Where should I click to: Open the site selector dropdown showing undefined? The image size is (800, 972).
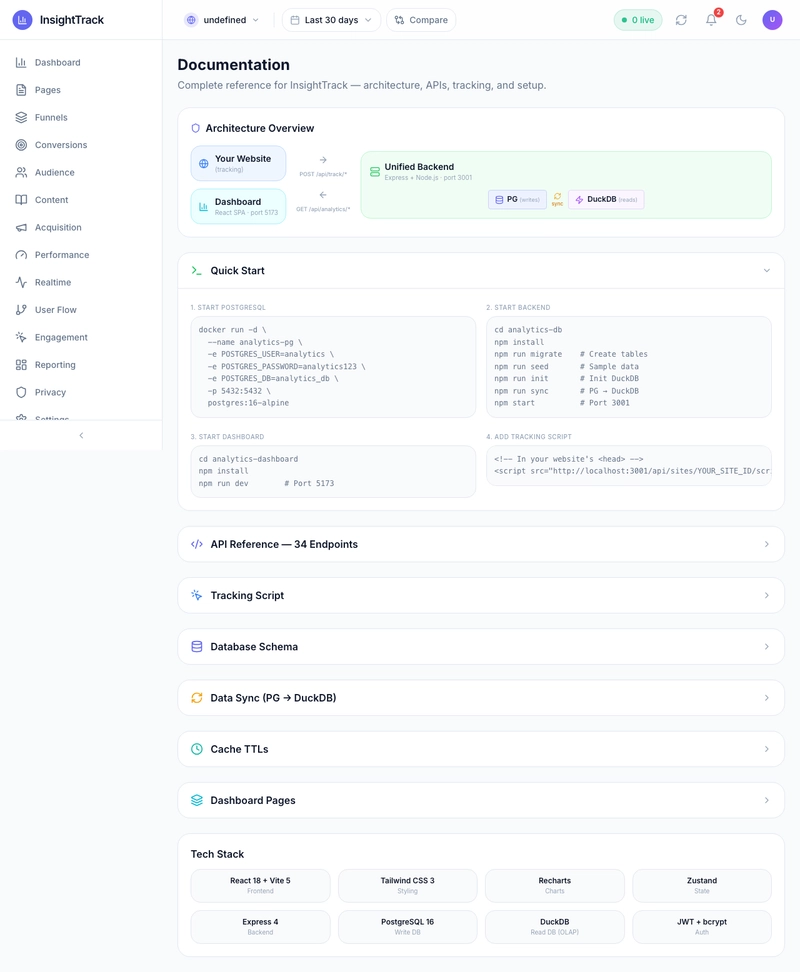coord(222,20)
